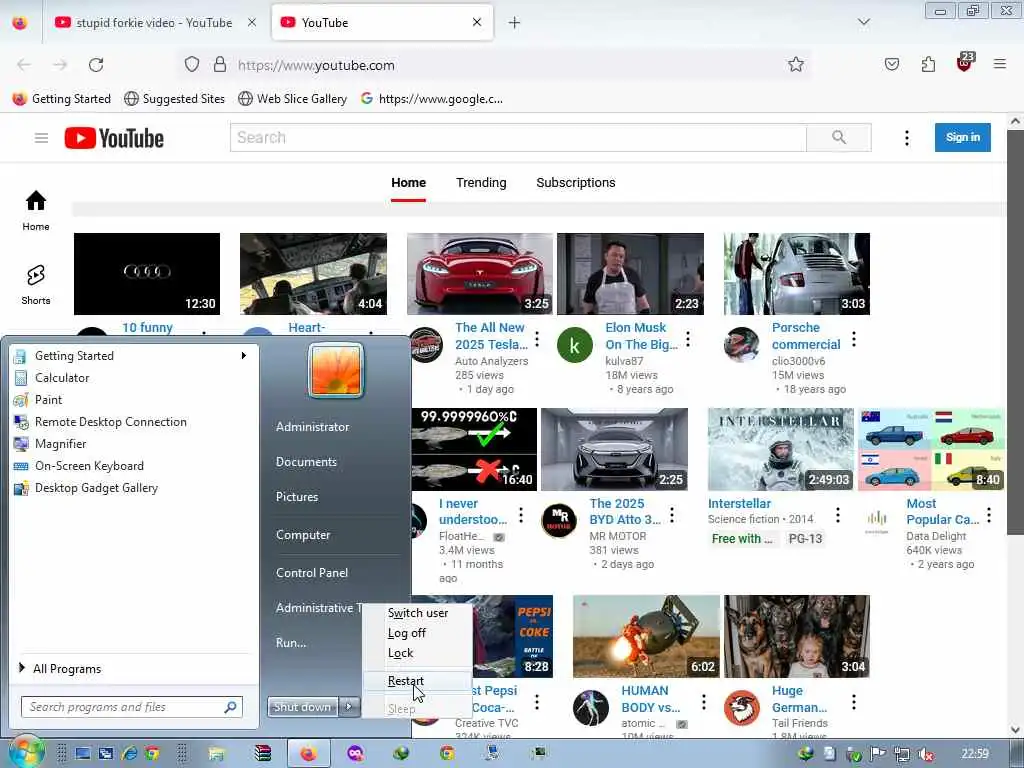Open a new Firefox tab
Viewport: 1024px width, 768px height.
[514, 23]
